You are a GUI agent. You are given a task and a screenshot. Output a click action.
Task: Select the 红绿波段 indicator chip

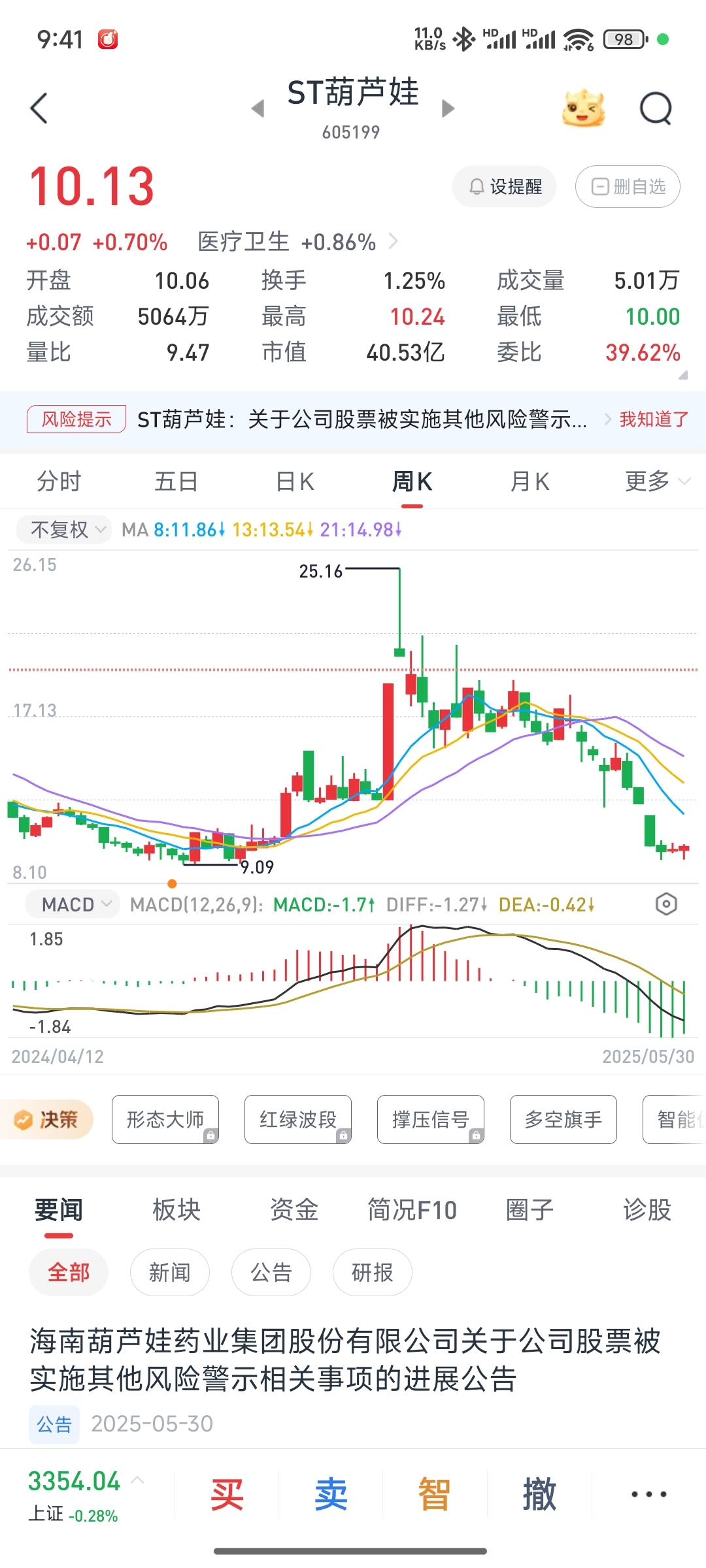tap(298, 1120)
